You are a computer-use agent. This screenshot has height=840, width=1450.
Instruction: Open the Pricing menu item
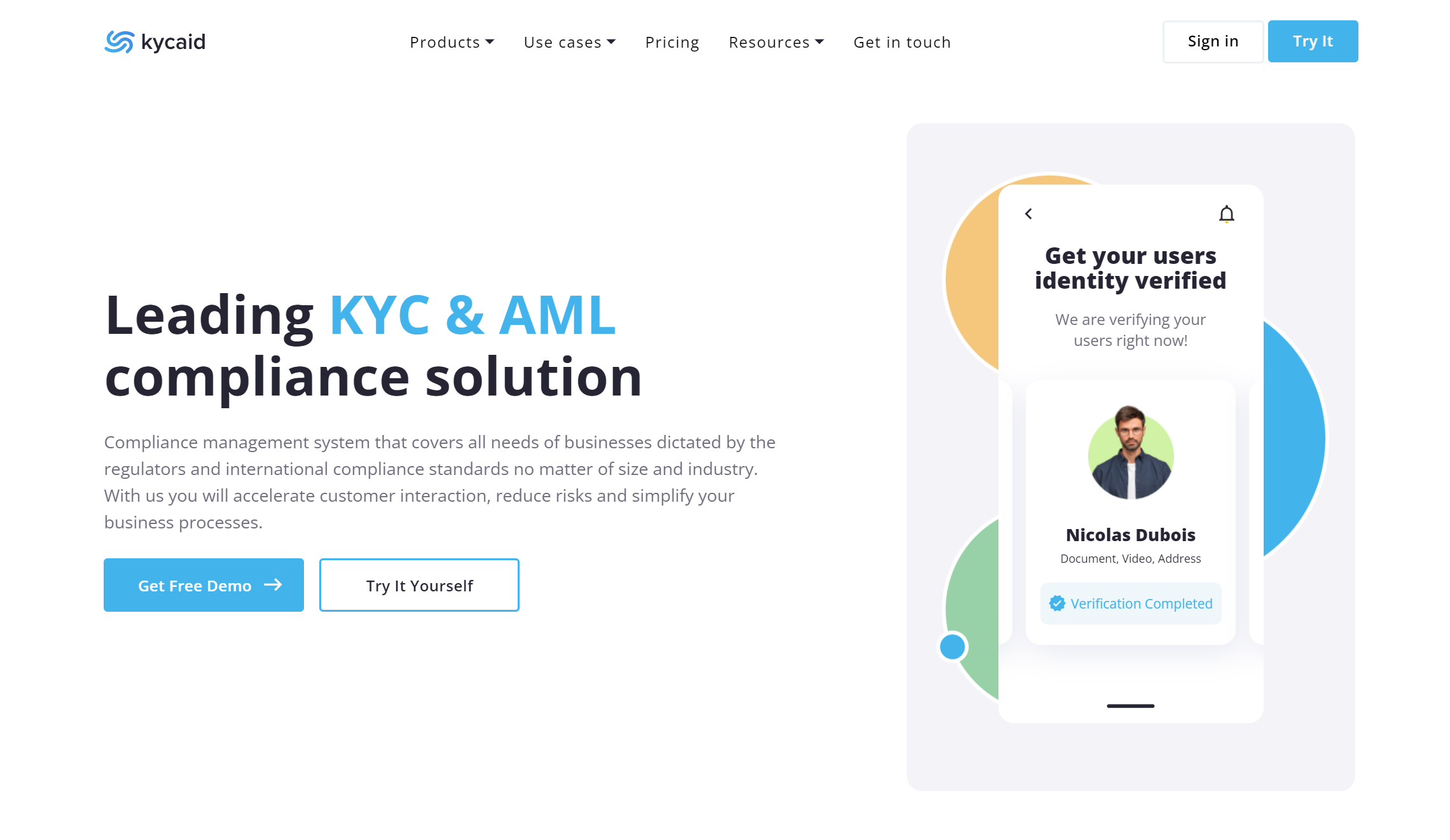672,42
